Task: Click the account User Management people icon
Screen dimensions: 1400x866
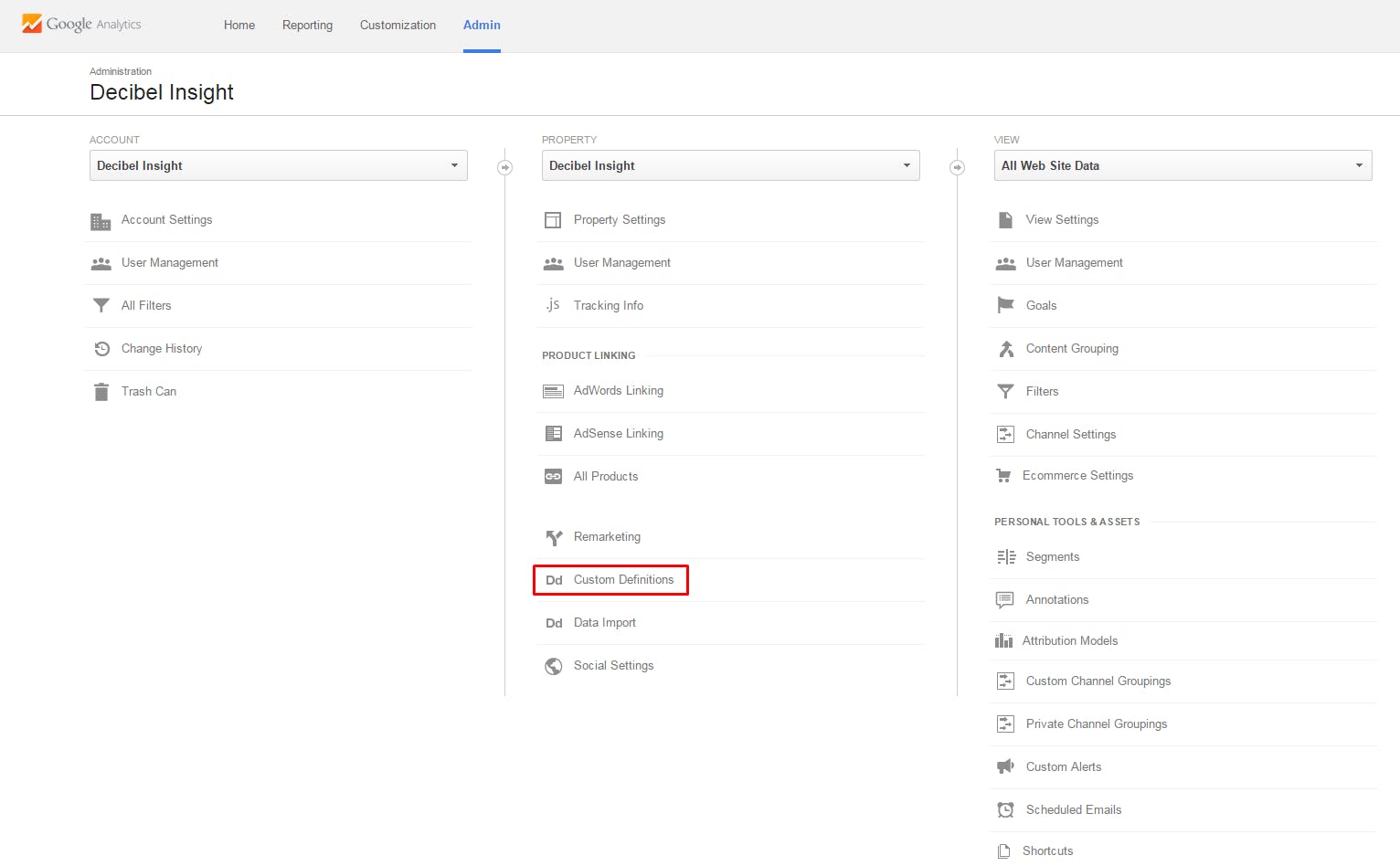Action: tap(101, 263)
